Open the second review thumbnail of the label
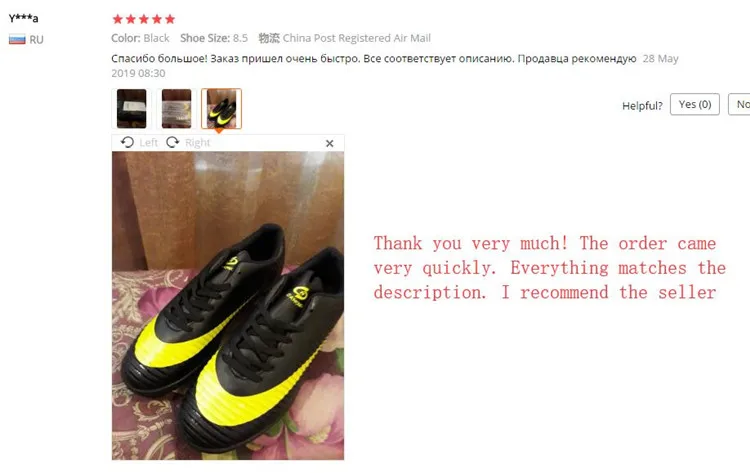Viewport: 750px width, 473px height. (176, 109)
